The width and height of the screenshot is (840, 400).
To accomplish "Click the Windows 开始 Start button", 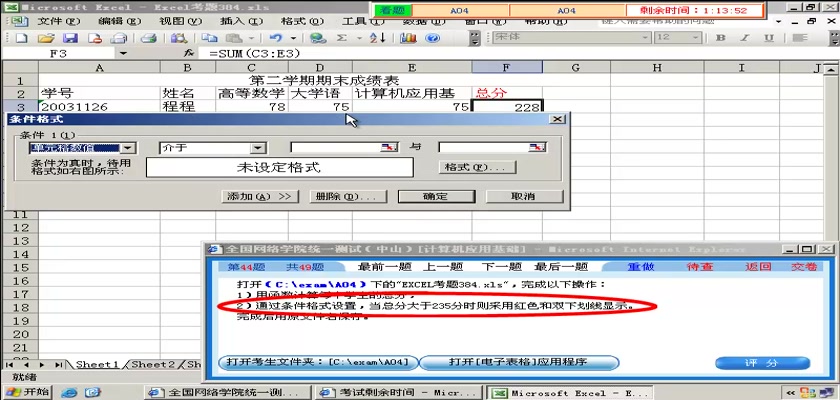I will point(26,393).
